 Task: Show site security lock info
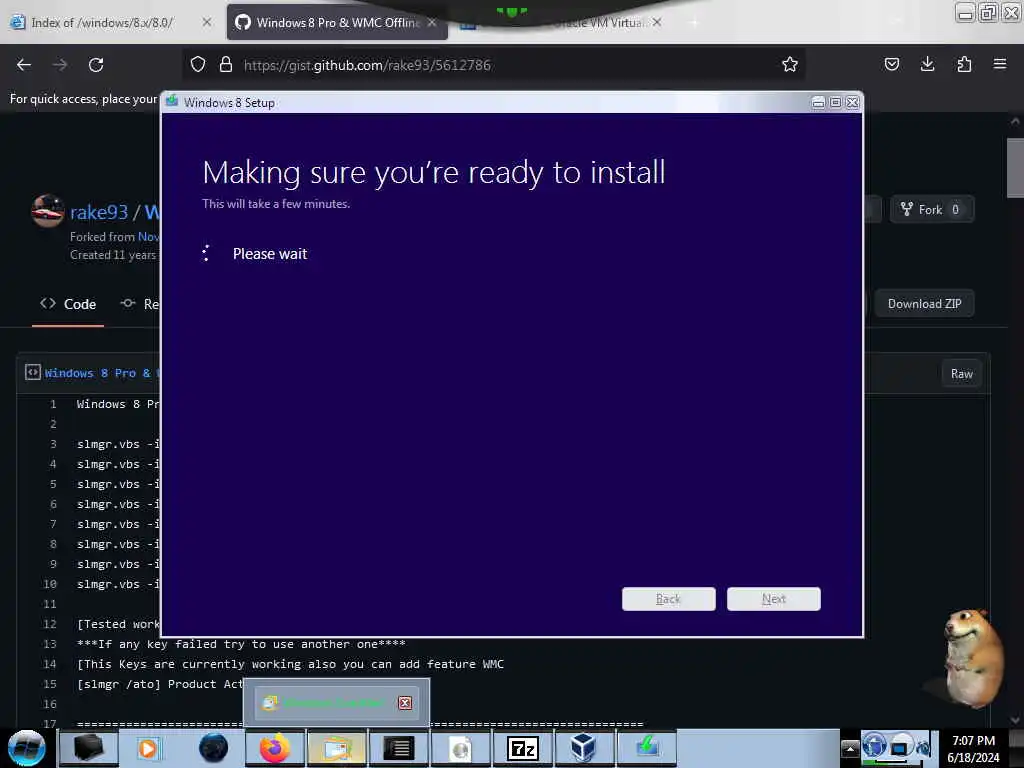[x=226, y=65]
